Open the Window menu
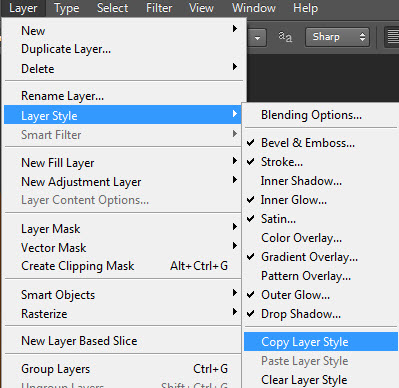The height and width of the screenshot is (388, 399). click(x=254, y=8)
